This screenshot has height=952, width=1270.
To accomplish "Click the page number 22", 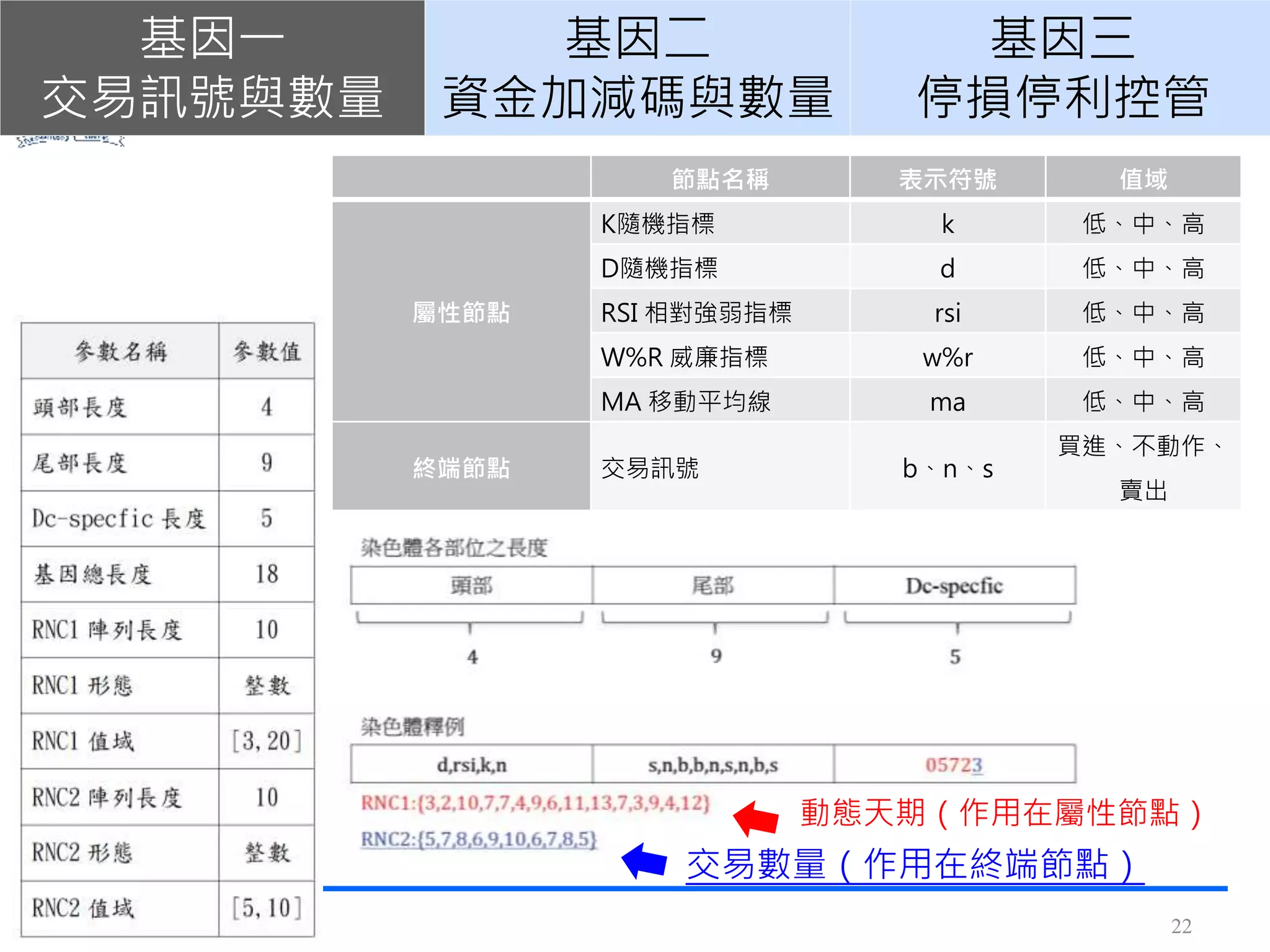I will tap(1181, 926).
